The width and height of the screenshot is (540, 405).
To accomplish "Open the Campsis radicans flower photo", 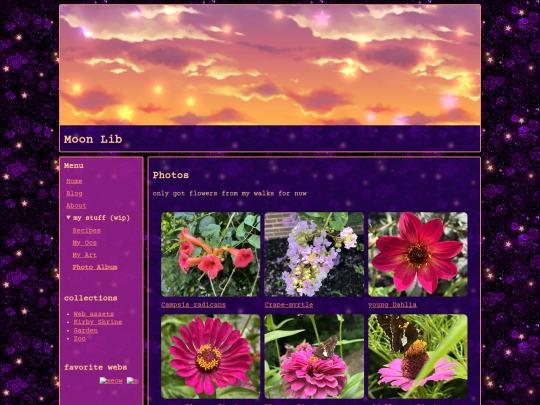I will pyautogui.click(x=211, y=255).
